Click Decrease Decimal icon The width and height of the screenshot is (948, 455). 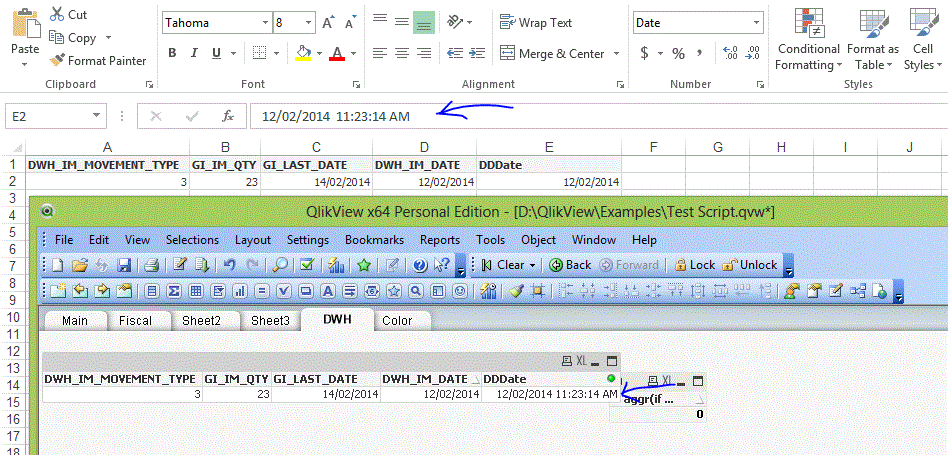click(753, 53)
